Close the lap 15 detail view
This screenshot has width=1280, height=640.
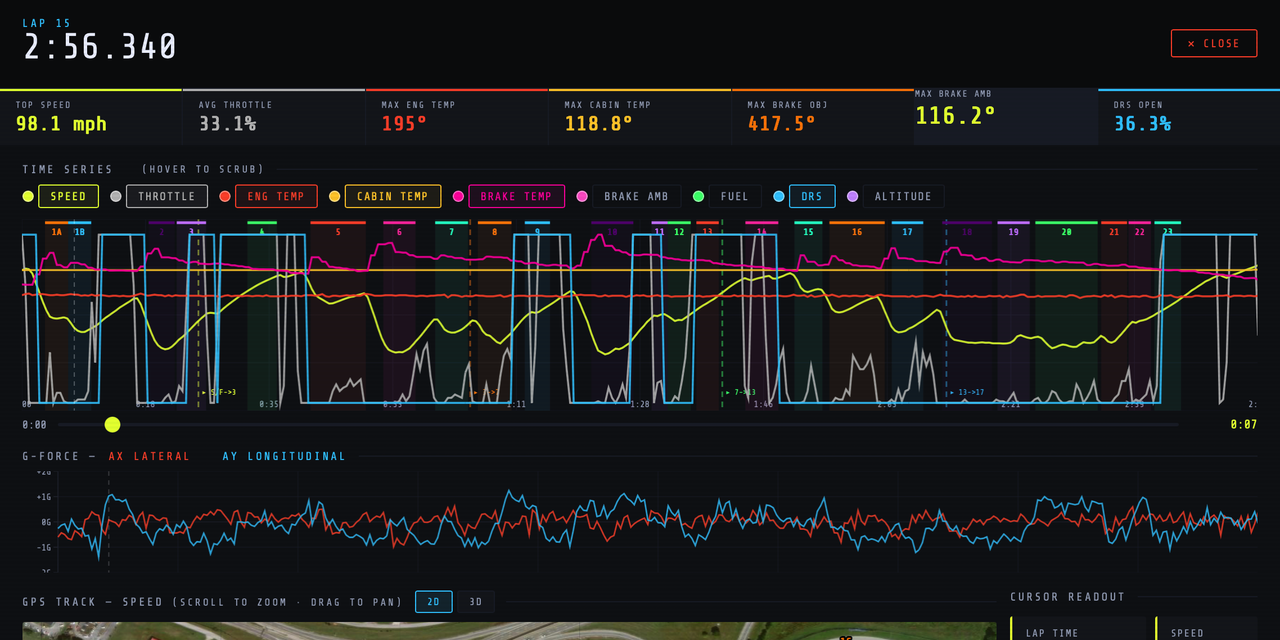click(1213, 43)
